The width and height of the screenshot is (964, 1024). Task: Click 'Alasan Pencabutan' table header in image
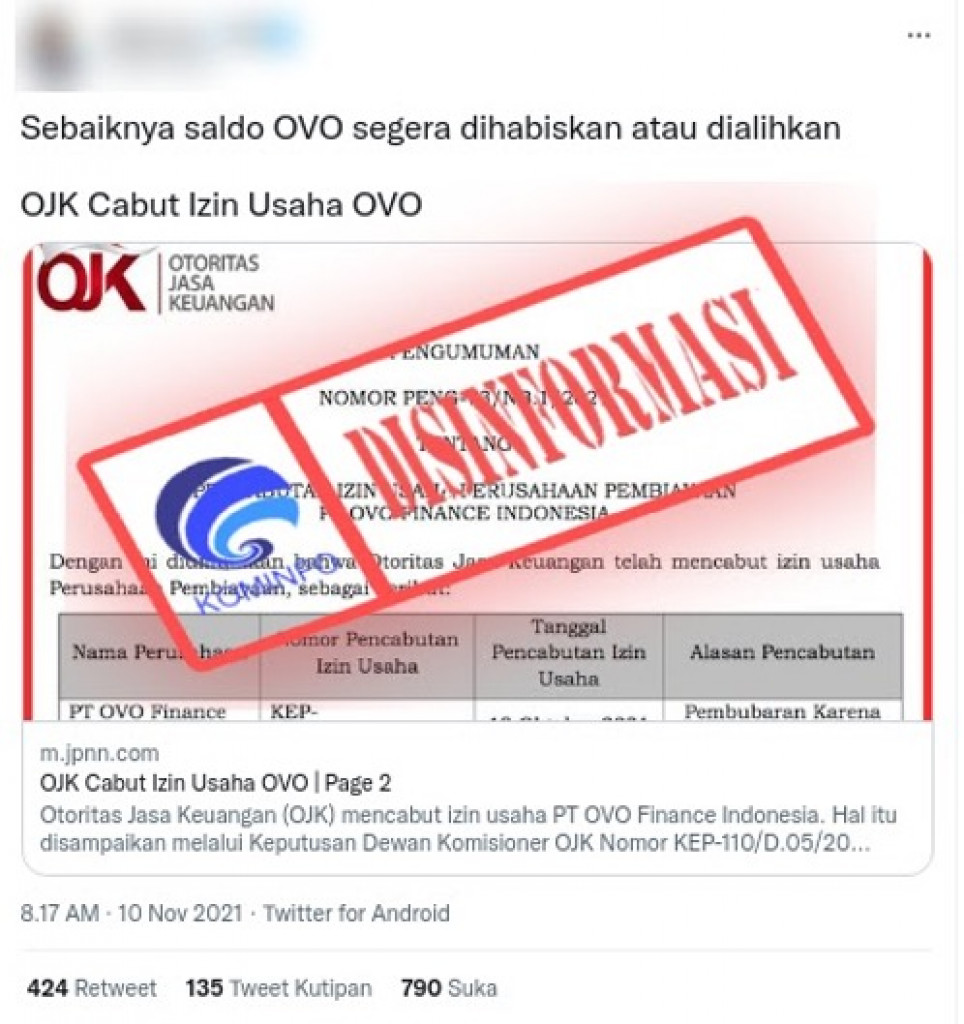coord(782,652)
